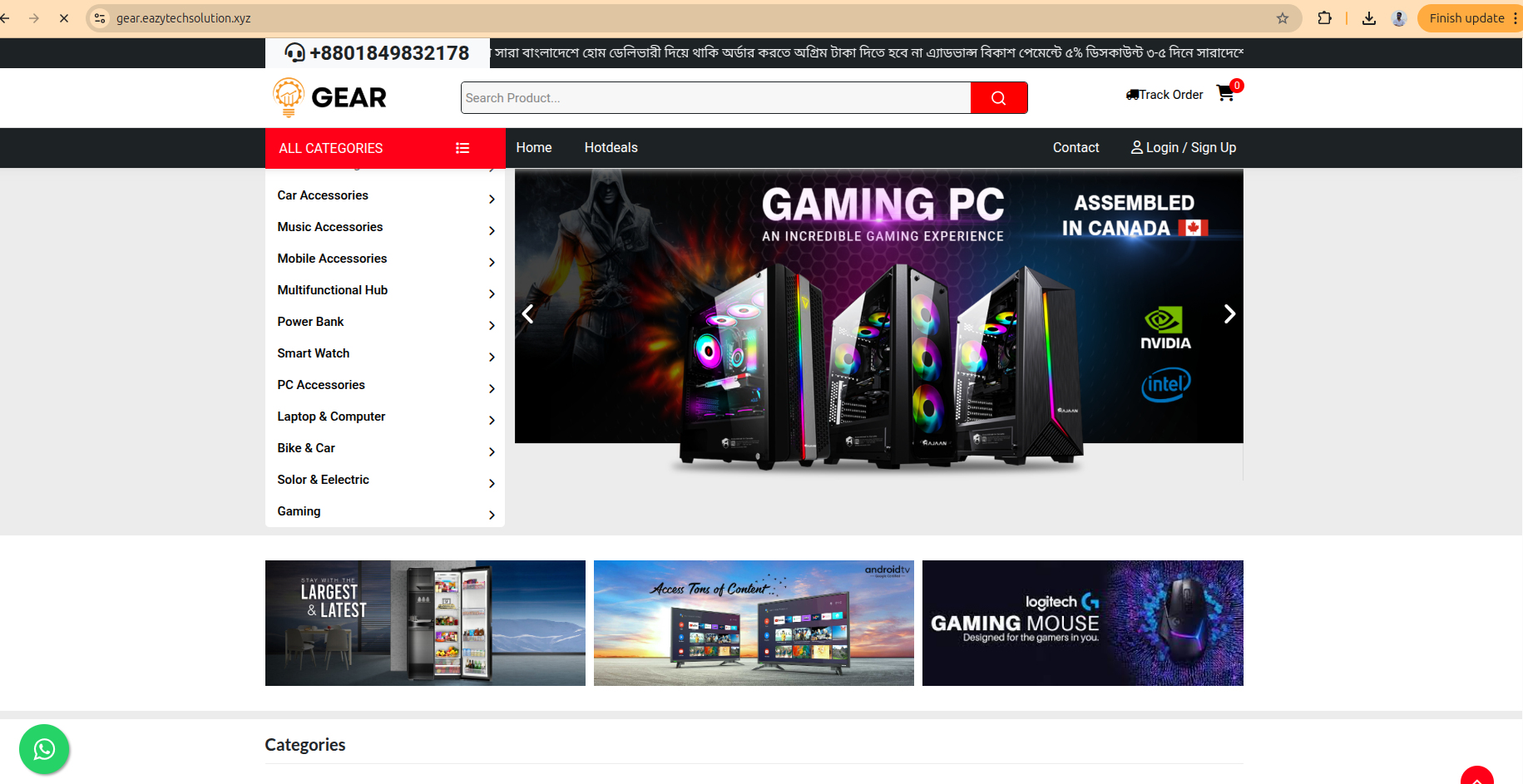Click the Track Order link
Screen dimensions: 1523x784
[1165, 95]
